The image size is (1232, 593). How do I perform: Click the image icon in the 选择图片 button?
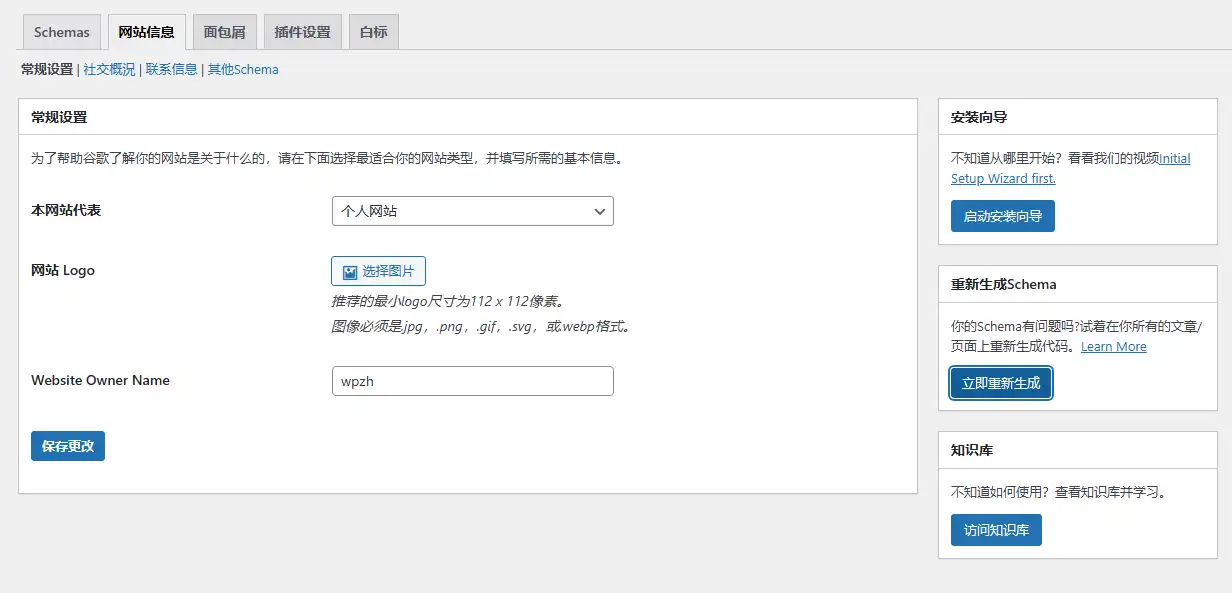click(x=348, y=271)
